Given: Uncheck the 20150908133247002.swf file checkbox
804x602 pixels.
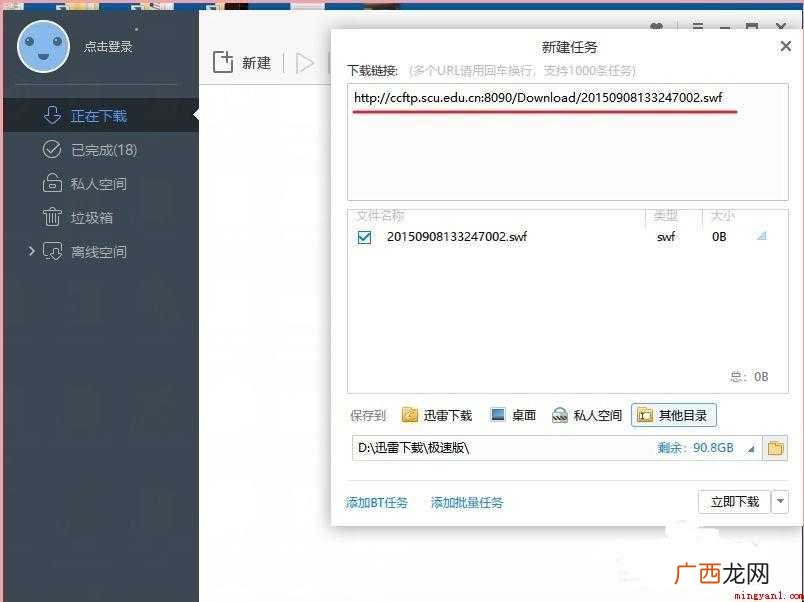Looking at the screenshot, I should pyautogui.click(x=365, y=237).
